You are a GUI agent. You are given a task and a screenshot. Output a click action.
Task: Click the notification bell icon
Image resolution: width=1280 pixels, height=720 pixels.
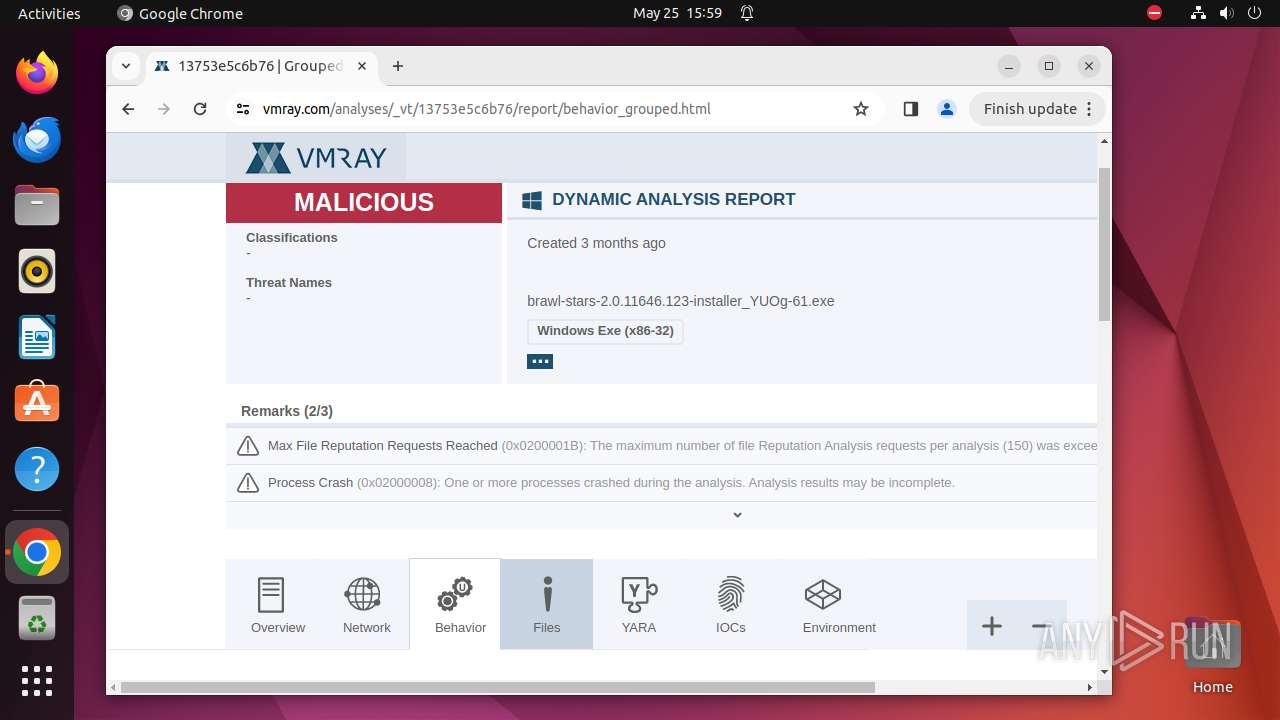coord(747,13)
